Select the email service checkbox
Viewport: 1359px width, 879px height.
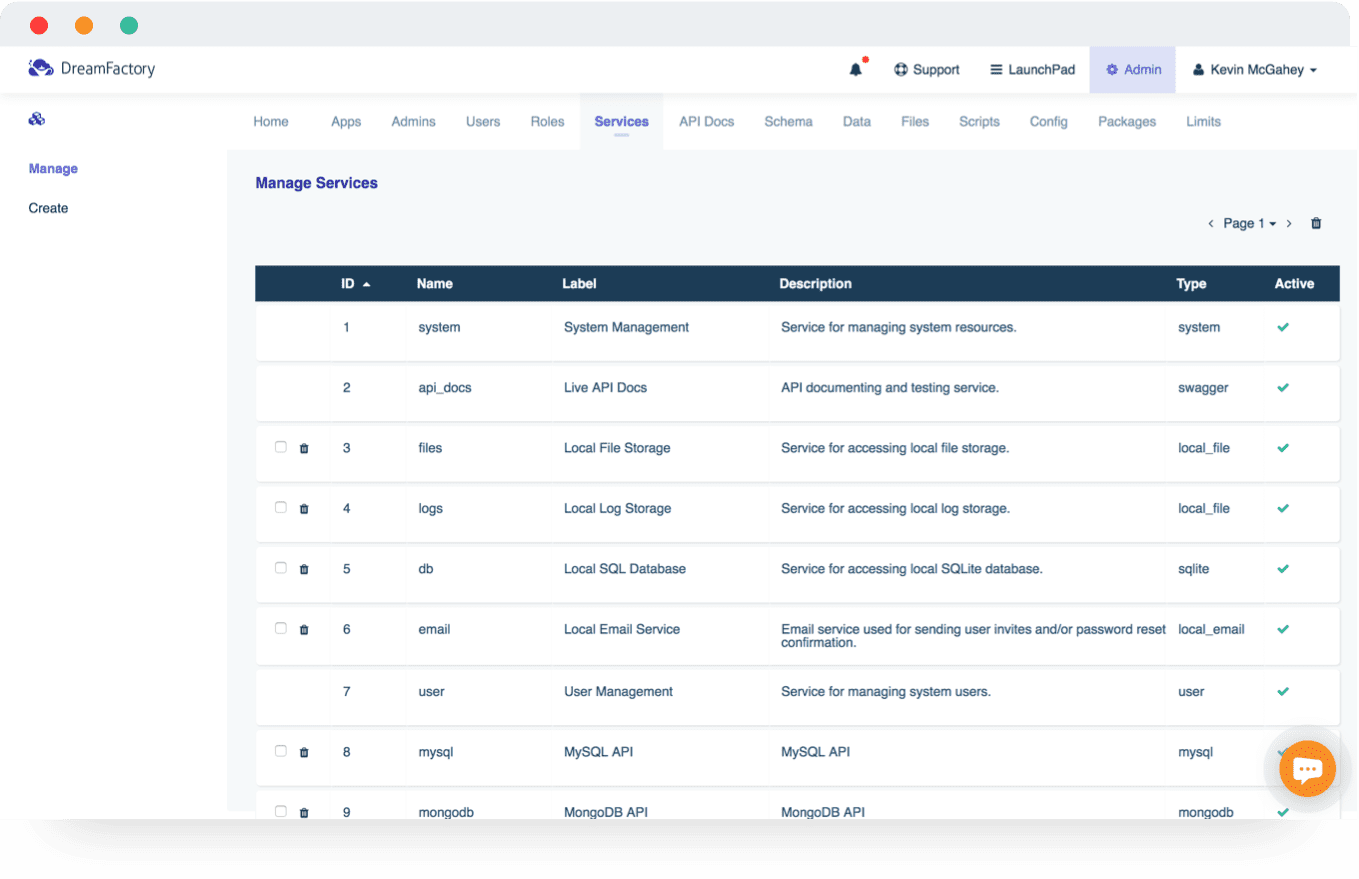coord(281,629)
